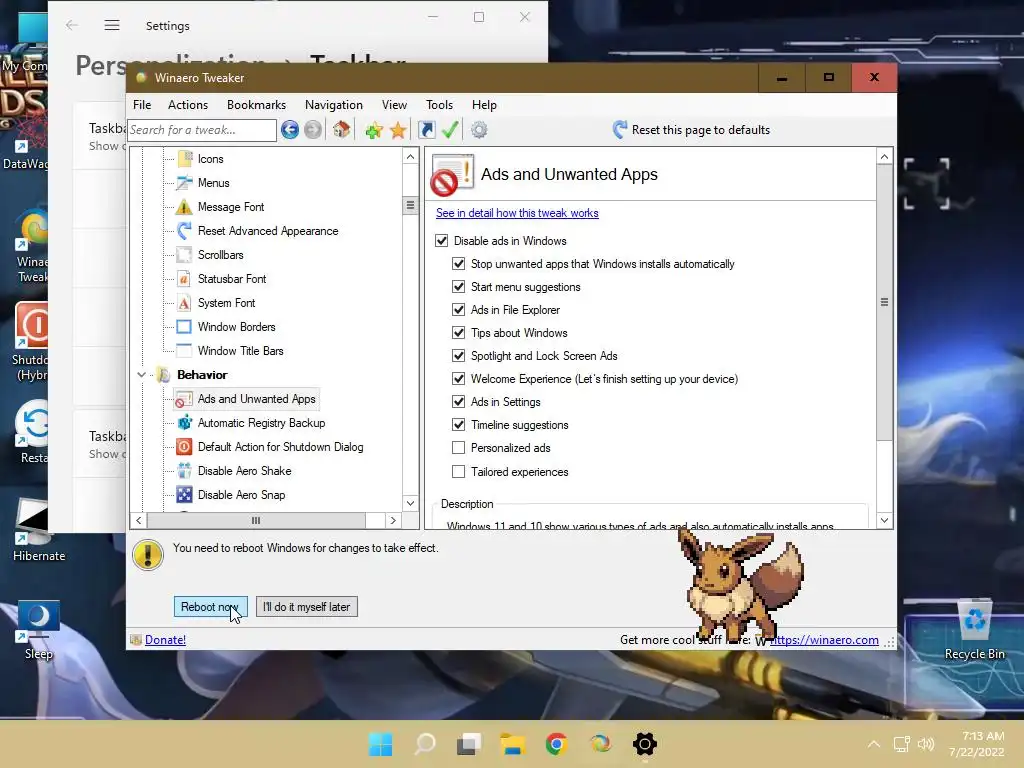Image resolution: width=1024 pixels, height=768 pixels.
Task: Open the Actions menu
Action: click(x=187, y=105)
